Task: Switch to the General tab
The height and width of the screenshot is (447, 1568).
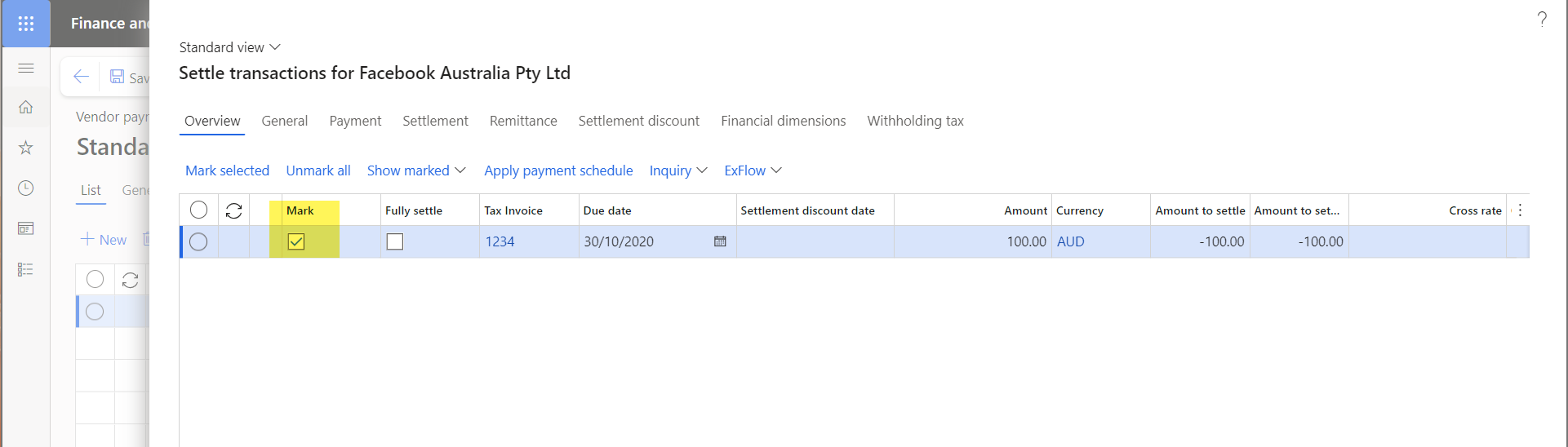Action: click(x=284, y=121)
